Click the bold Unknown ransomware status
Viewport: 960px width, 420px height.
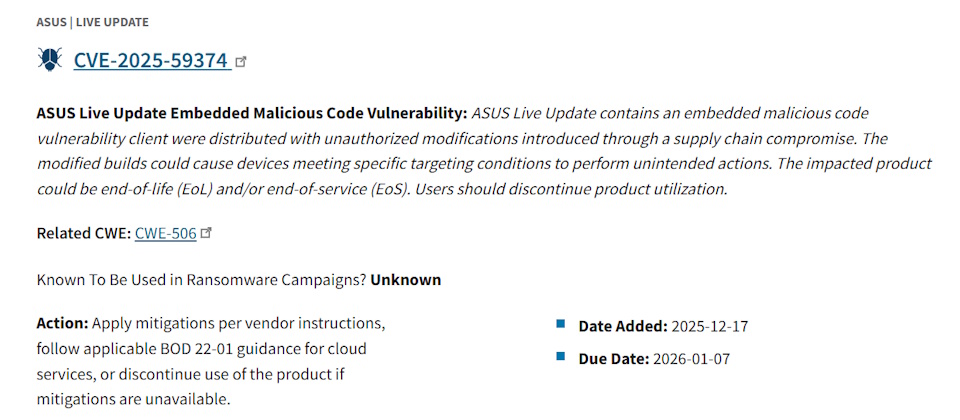[x=406, y=280]
